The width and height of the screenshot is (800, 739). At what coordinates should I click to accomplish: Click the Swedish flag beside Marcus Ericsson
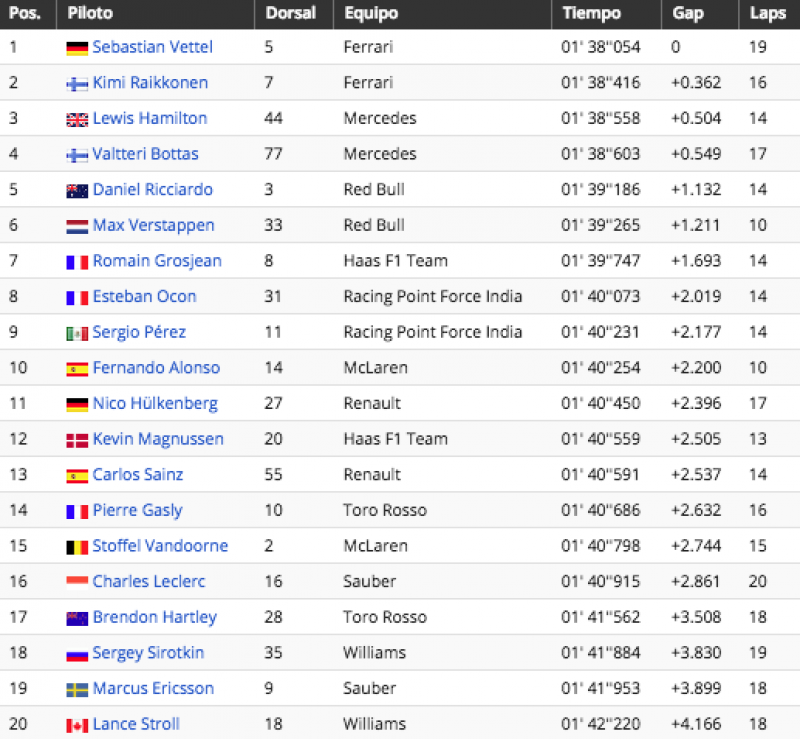pos(77,689)
